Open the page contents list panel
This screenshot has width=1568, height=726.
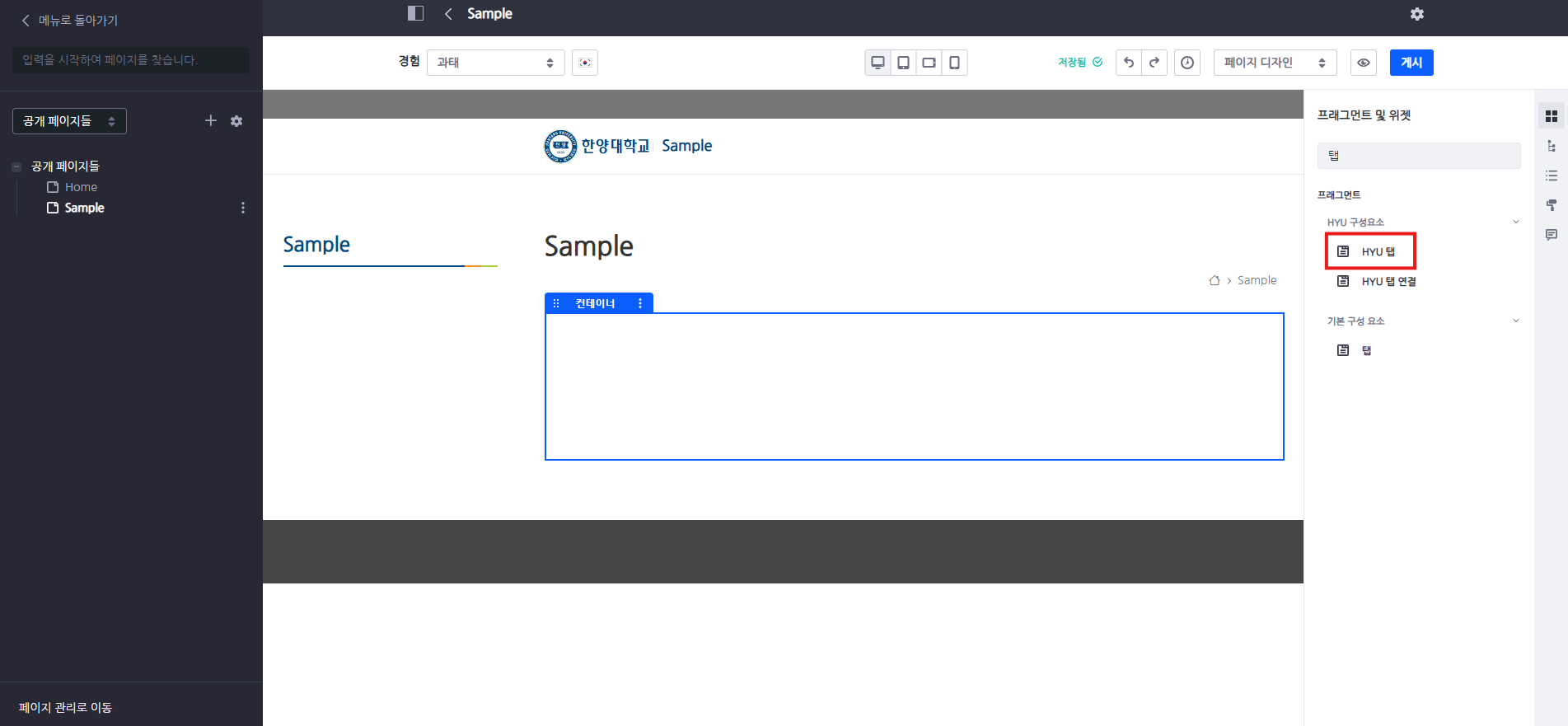(x=1552, y=176)
